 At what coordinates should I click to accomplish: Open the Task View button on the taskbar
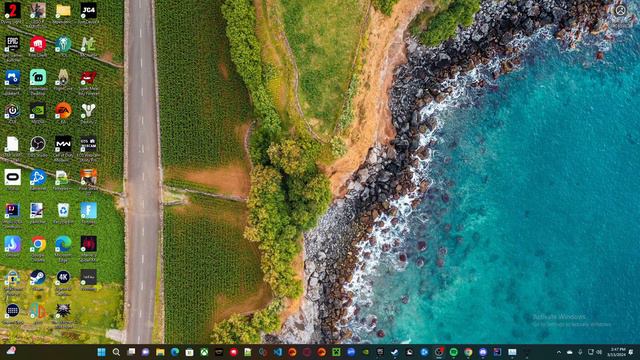[x=131, y=352]
